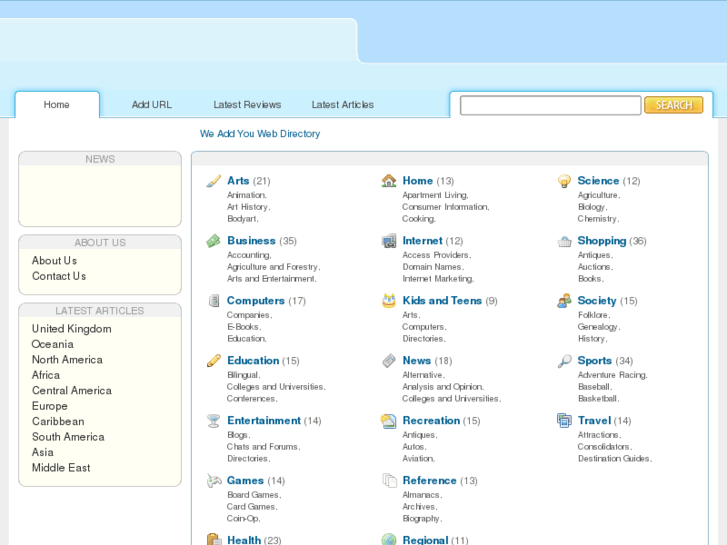Open Adventure Racing under Sports
Screen dimensions: 727x545
[612, 375]
